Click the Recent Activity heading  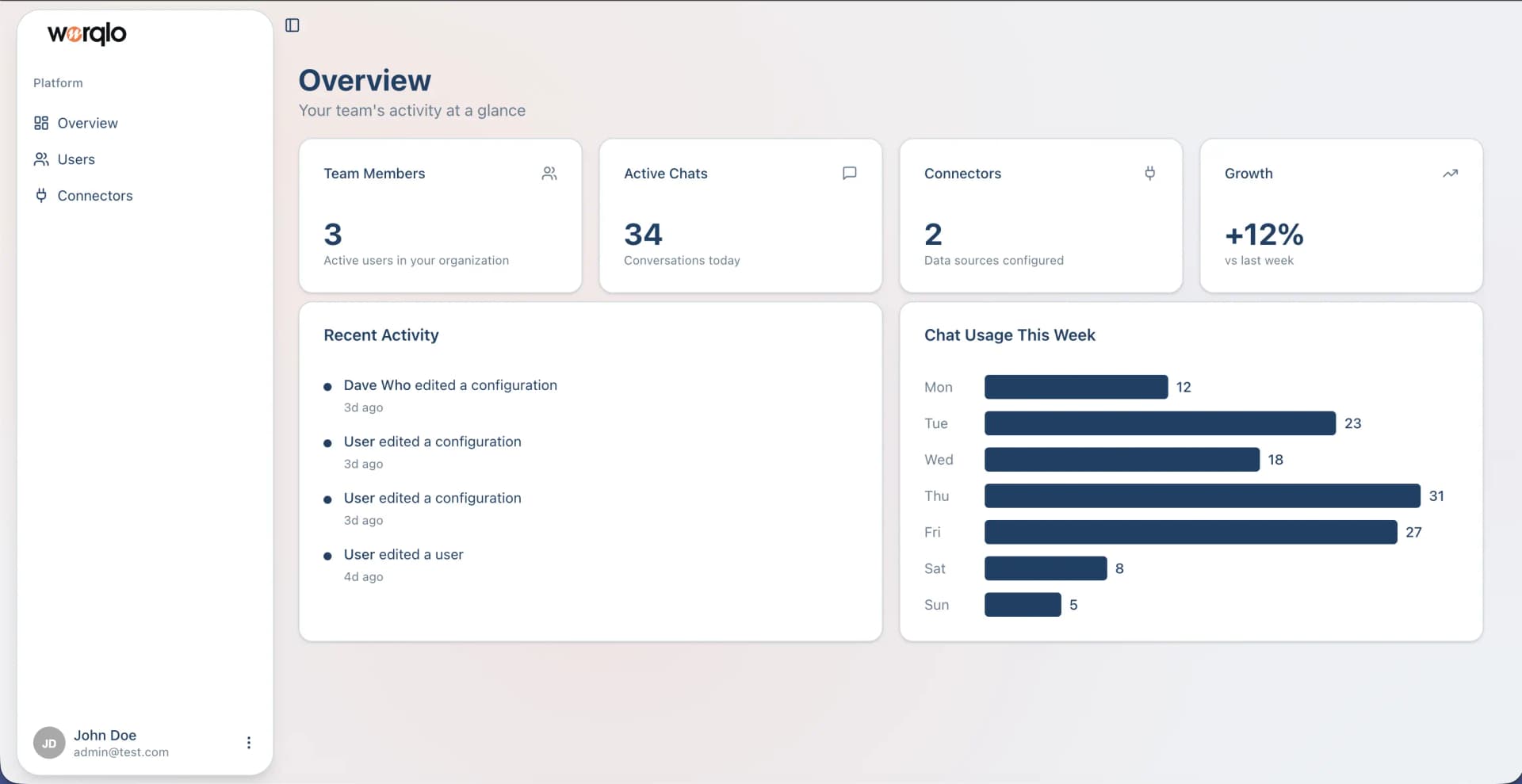point(380,335)
